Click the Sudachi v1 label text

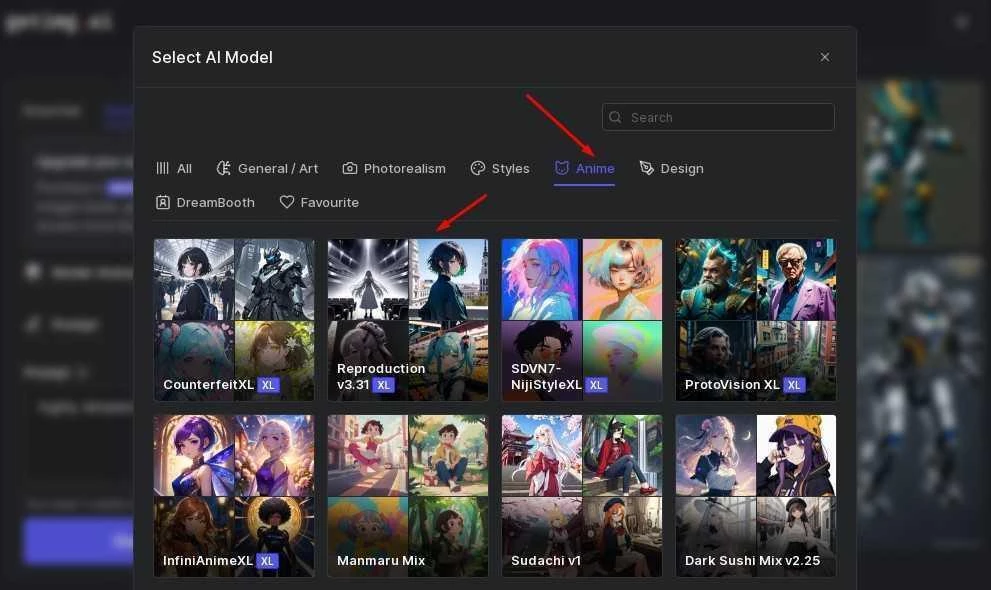[546, 561]
